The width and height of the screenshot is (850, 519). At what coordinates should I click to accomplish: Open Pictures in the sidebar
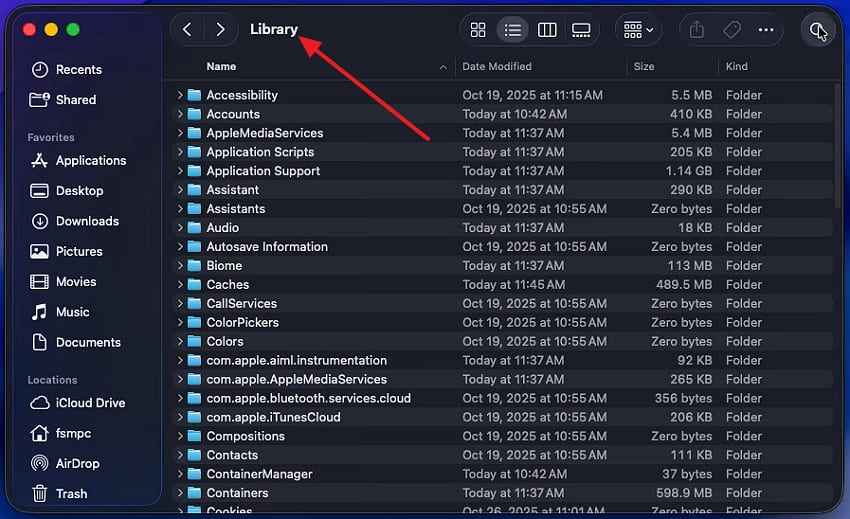click(x=66, y=252)
